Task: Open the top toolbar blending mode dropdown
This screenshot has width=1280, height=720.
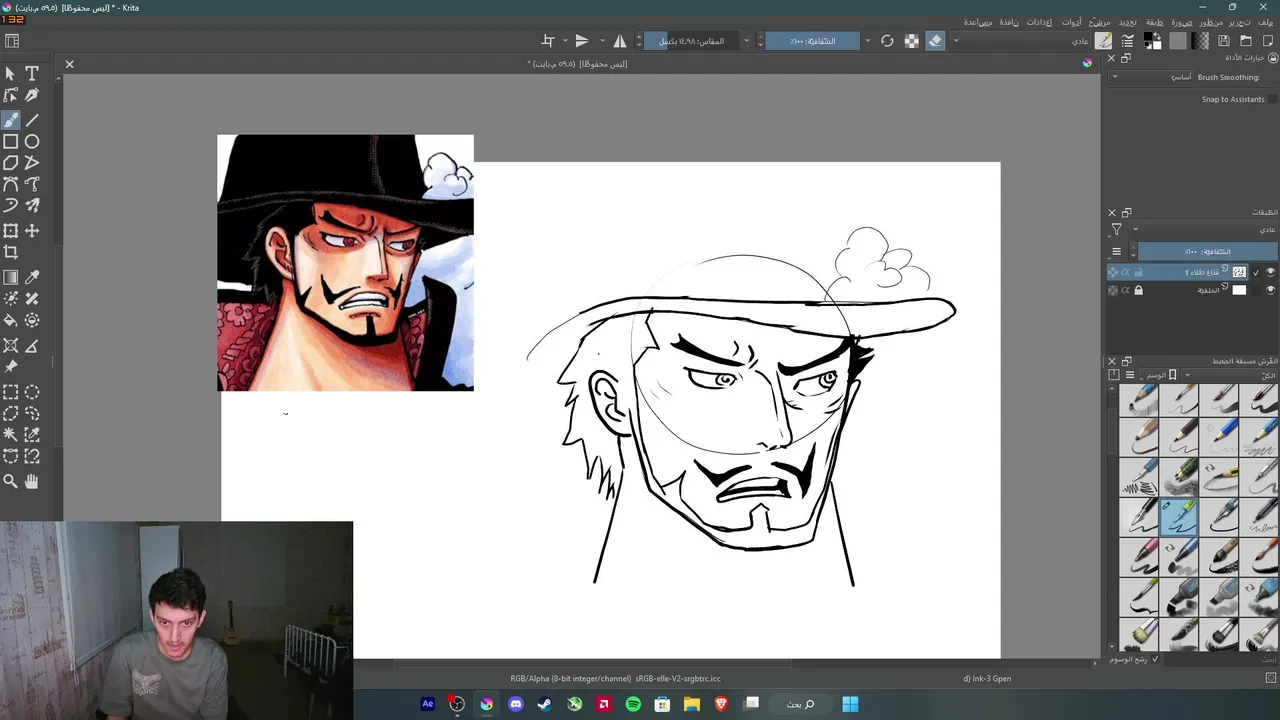Action: click(1020, 41)
